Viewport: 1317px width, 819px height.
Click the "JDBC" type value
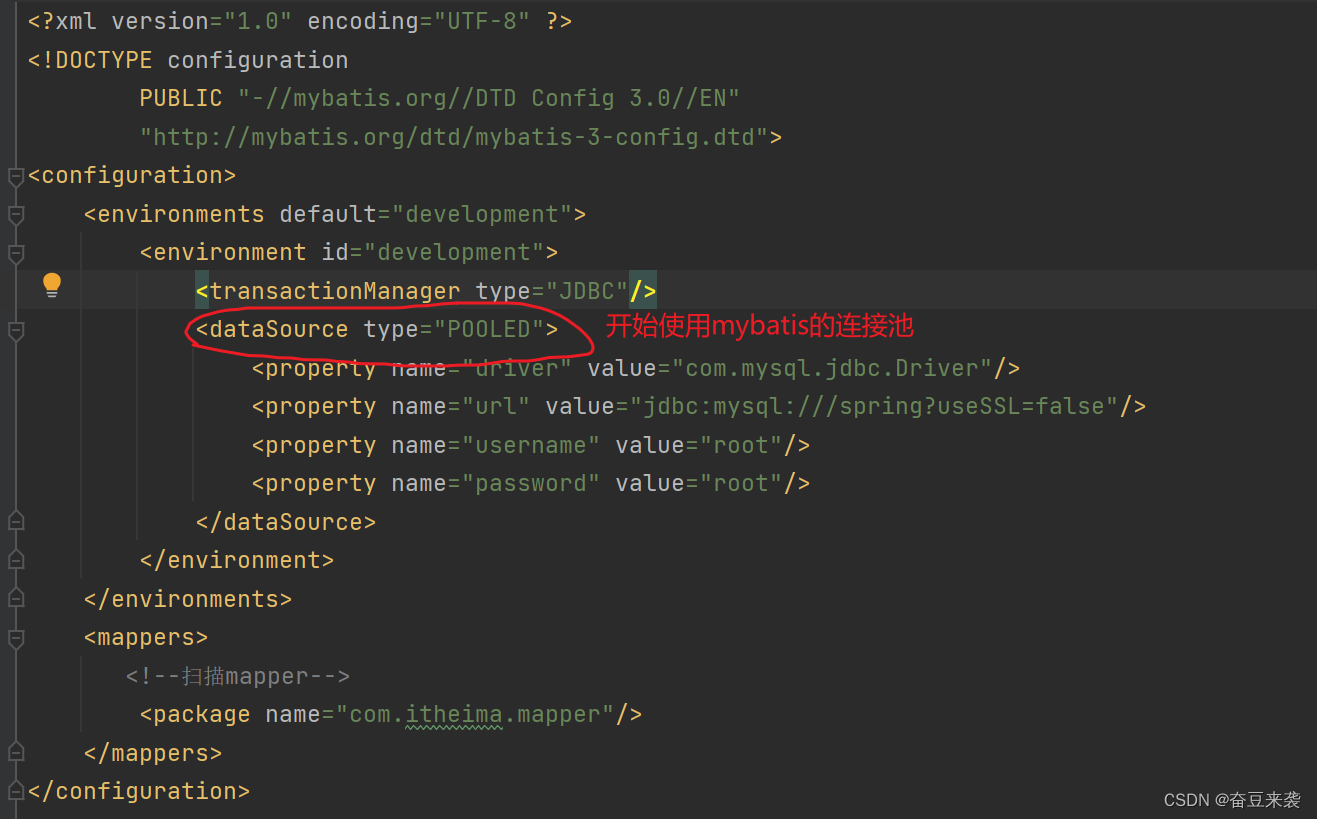pos(586,291)
